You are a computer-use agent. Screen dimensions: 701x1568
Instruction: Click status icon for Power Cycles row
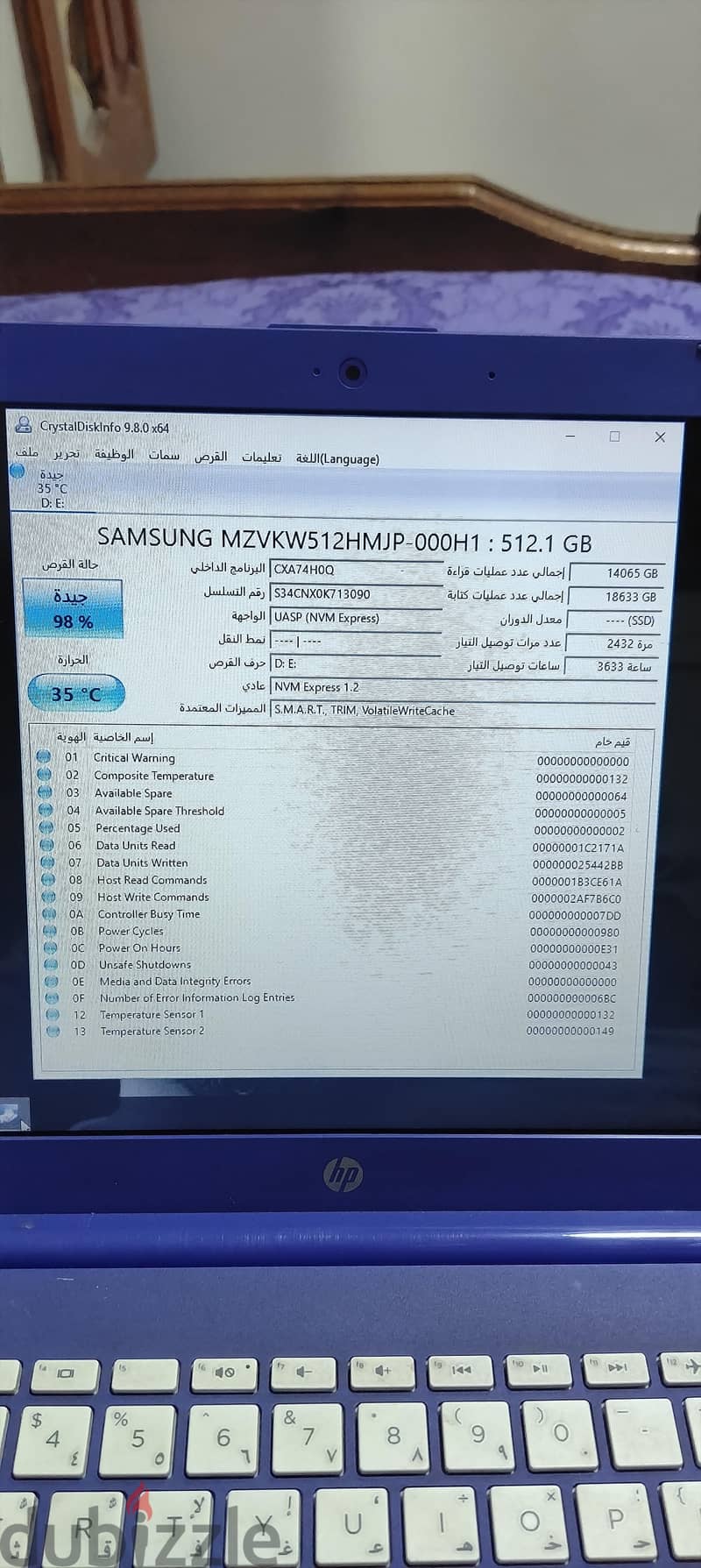(x=52, y=931)
